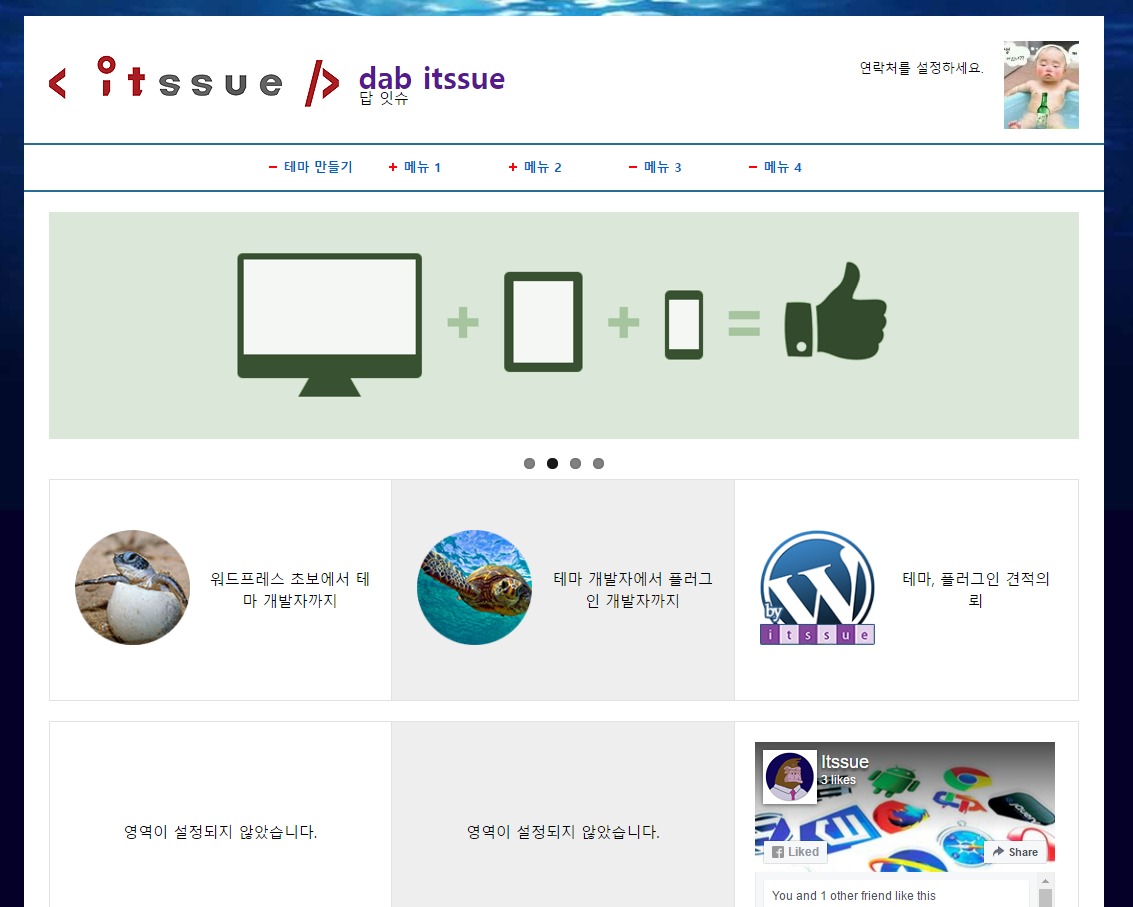Viewport: 1133px width, 907px height.
Task: Click the Facebook widget scrollbar up arrow
Action: [x=1045, y=881]
